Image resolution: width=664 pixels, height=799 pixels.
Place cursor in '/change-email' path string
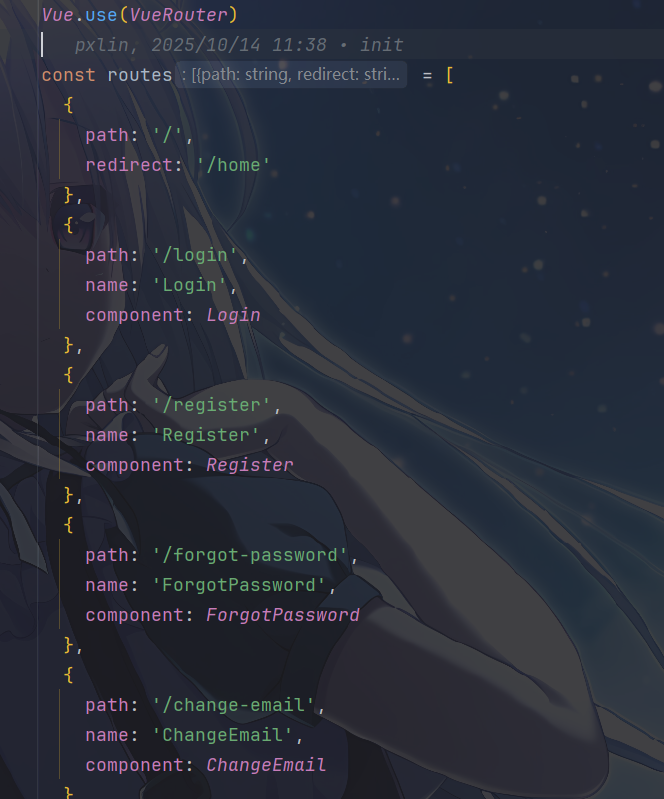pos(233,705)
